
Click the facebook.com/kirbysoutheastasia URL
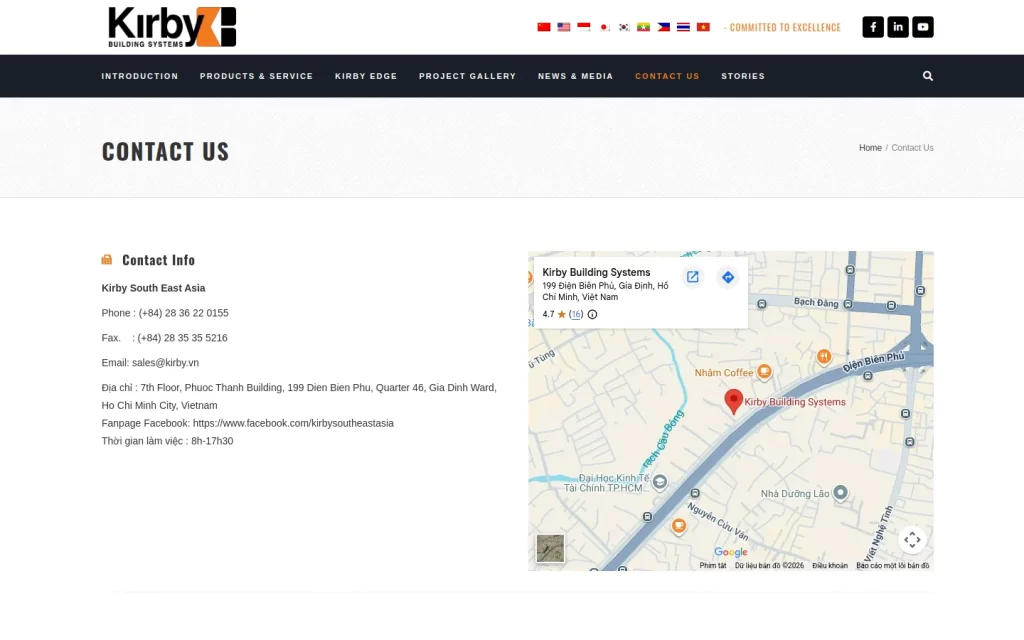point(293,423)
